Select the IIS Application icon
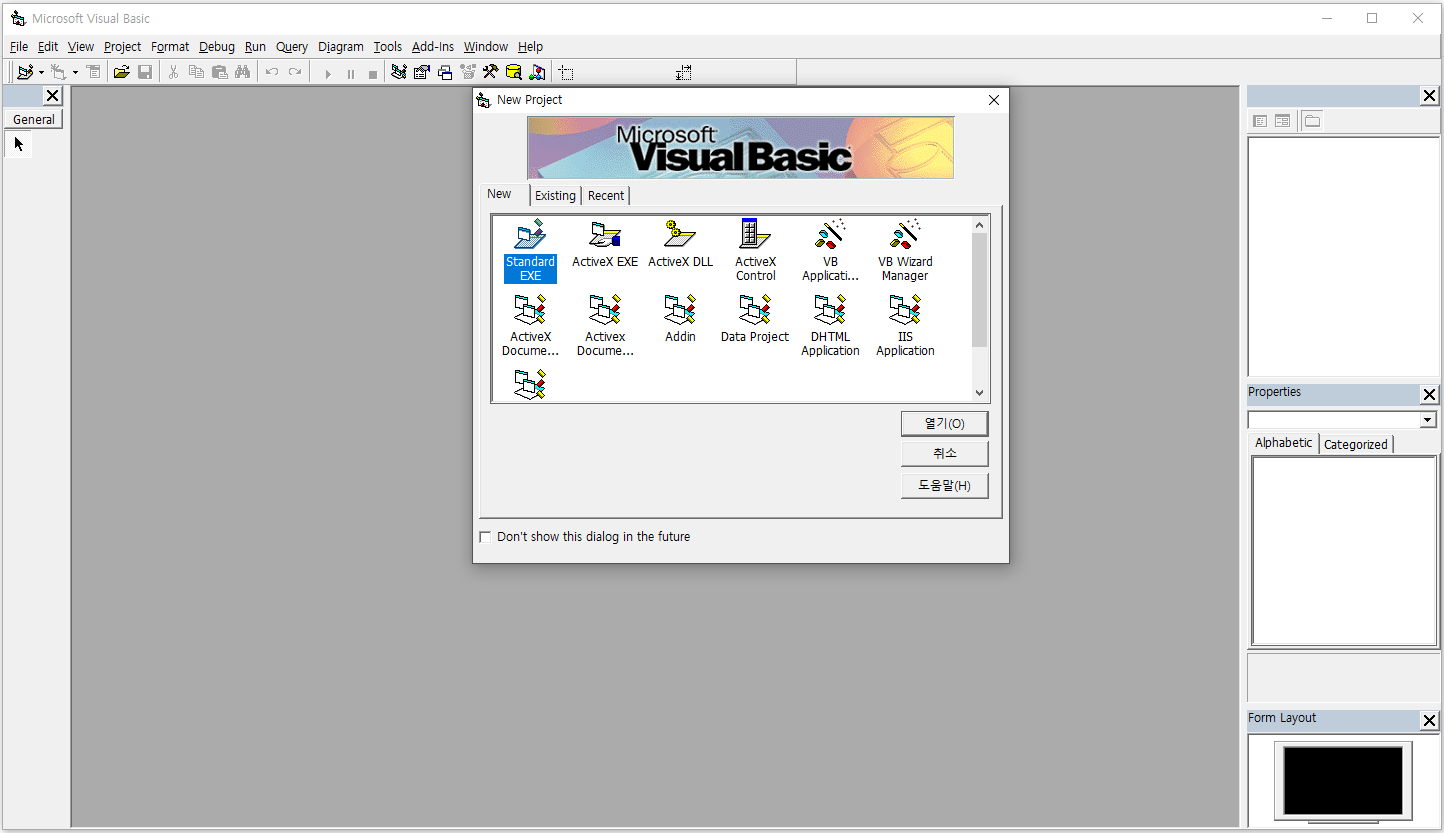This screenshot has height=833, width=1444. 905,325
